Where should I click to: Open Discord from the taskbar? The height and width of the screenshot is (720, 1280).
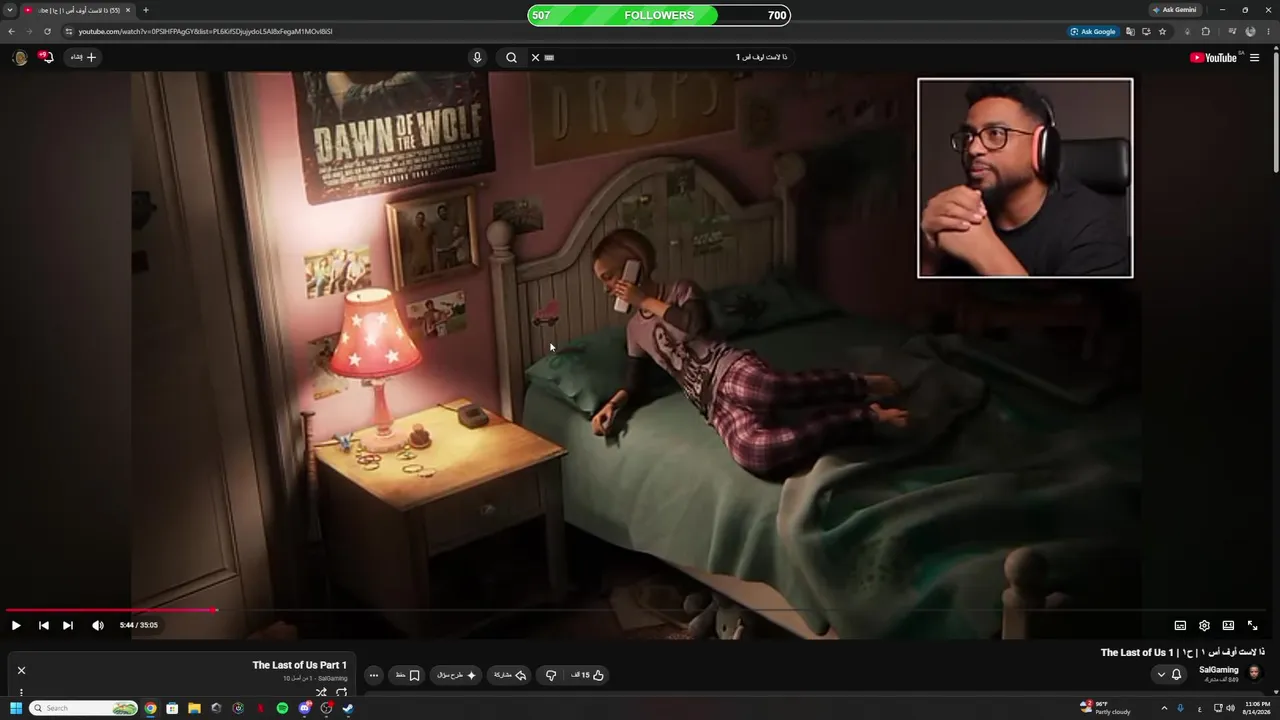[x=304, y=708]
